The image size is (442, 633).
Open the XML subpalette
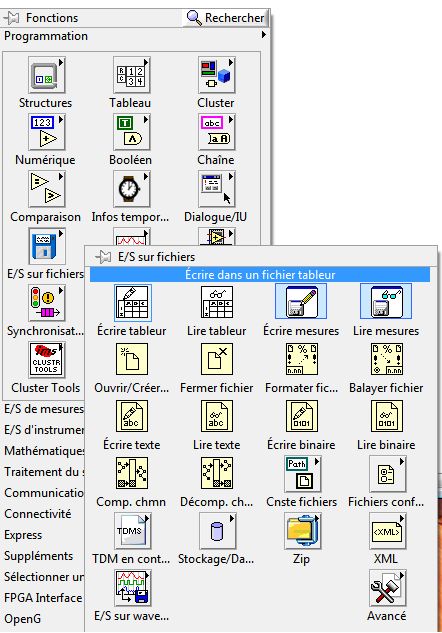point(388,531)
